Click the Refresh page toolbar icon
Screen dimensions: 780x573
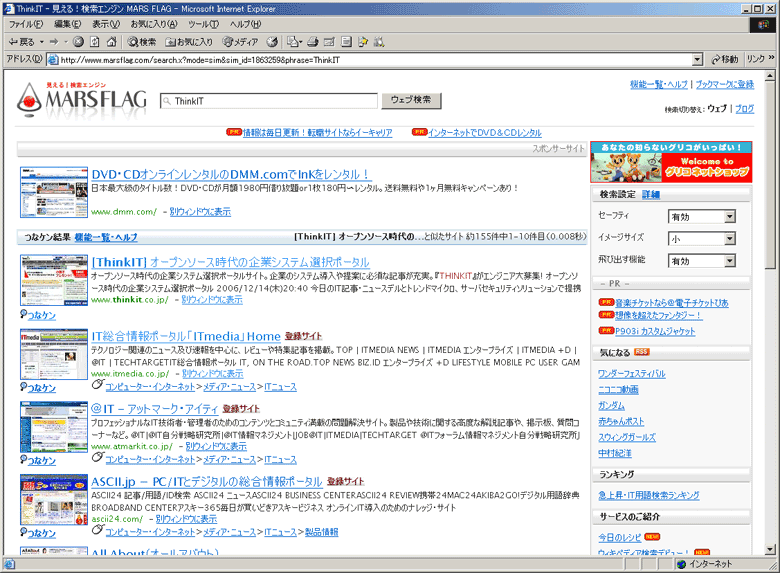pyautogui.click(x=95, y=42)
